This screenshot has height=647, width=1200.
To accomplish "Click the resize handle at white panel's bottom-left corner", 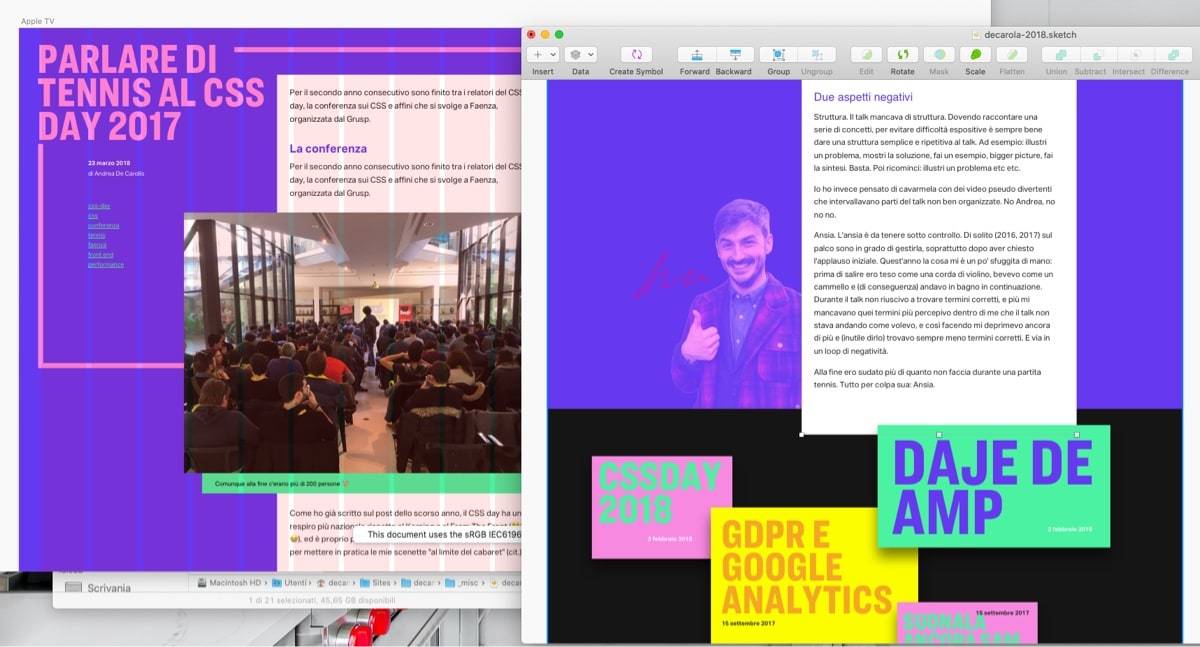I will pos(801,435).
